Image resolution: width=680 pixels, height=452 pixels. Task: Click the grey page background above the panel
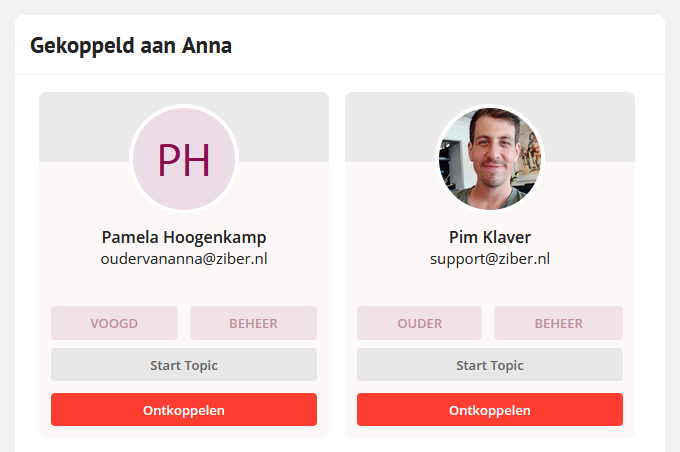coord(340,7)
